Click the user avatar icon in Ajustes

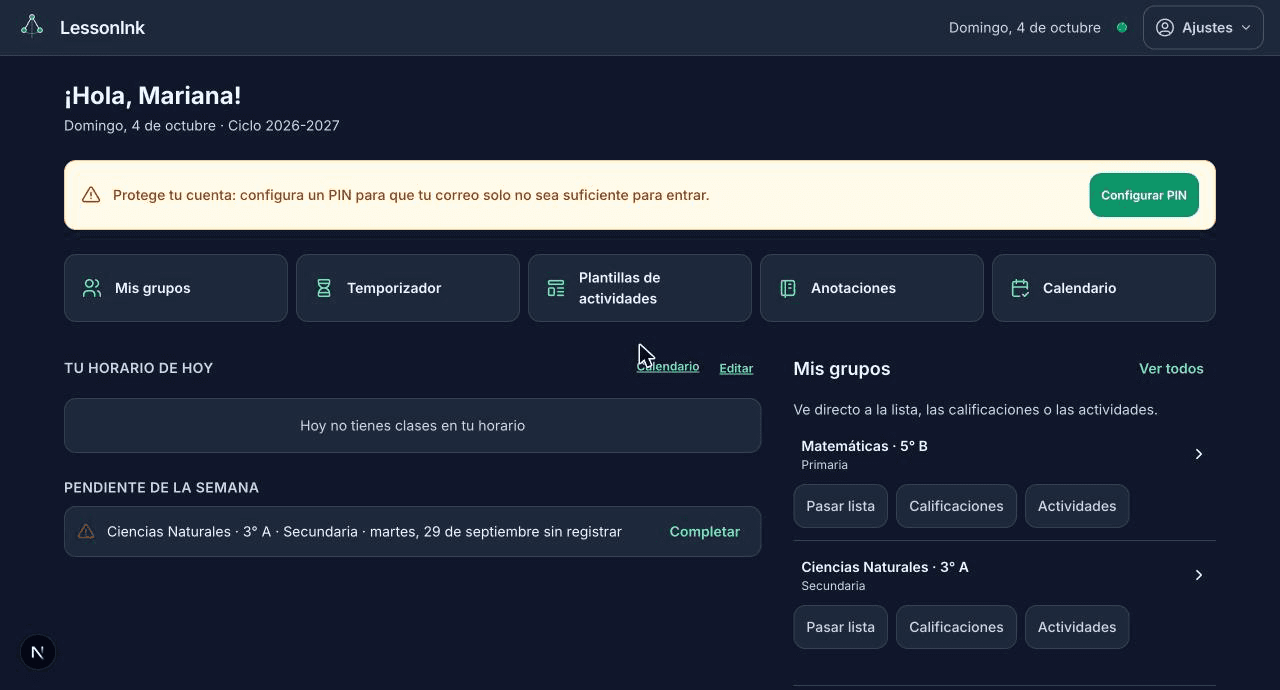(1165, 28)
